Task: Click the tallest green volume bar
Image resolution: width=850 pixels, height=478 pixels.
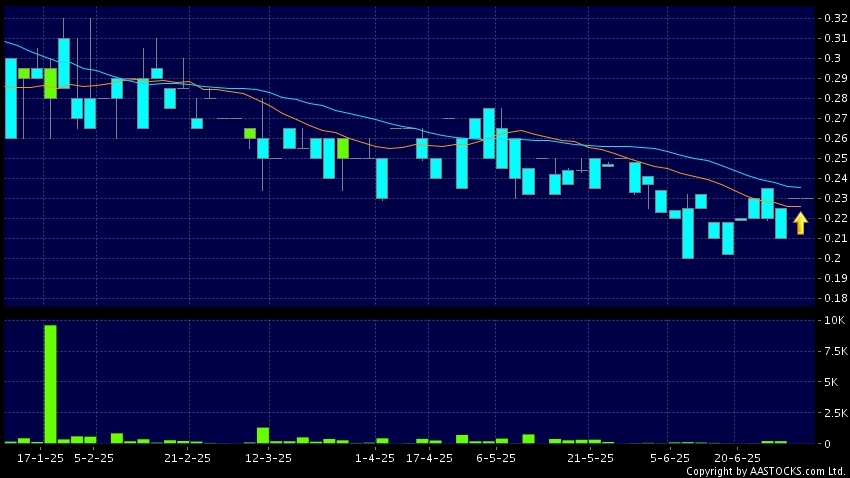Action: 50,384
